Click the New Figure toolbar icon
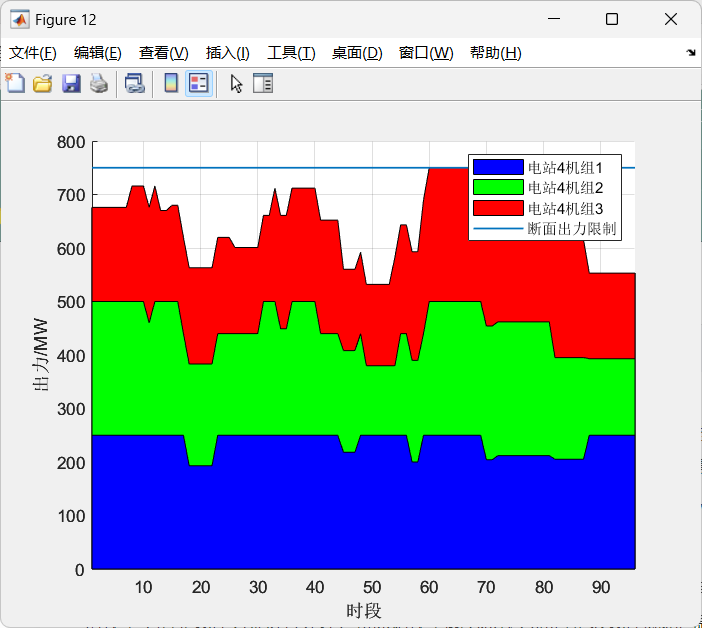This screenshot has height=628, width=702. tap(15, 84)
